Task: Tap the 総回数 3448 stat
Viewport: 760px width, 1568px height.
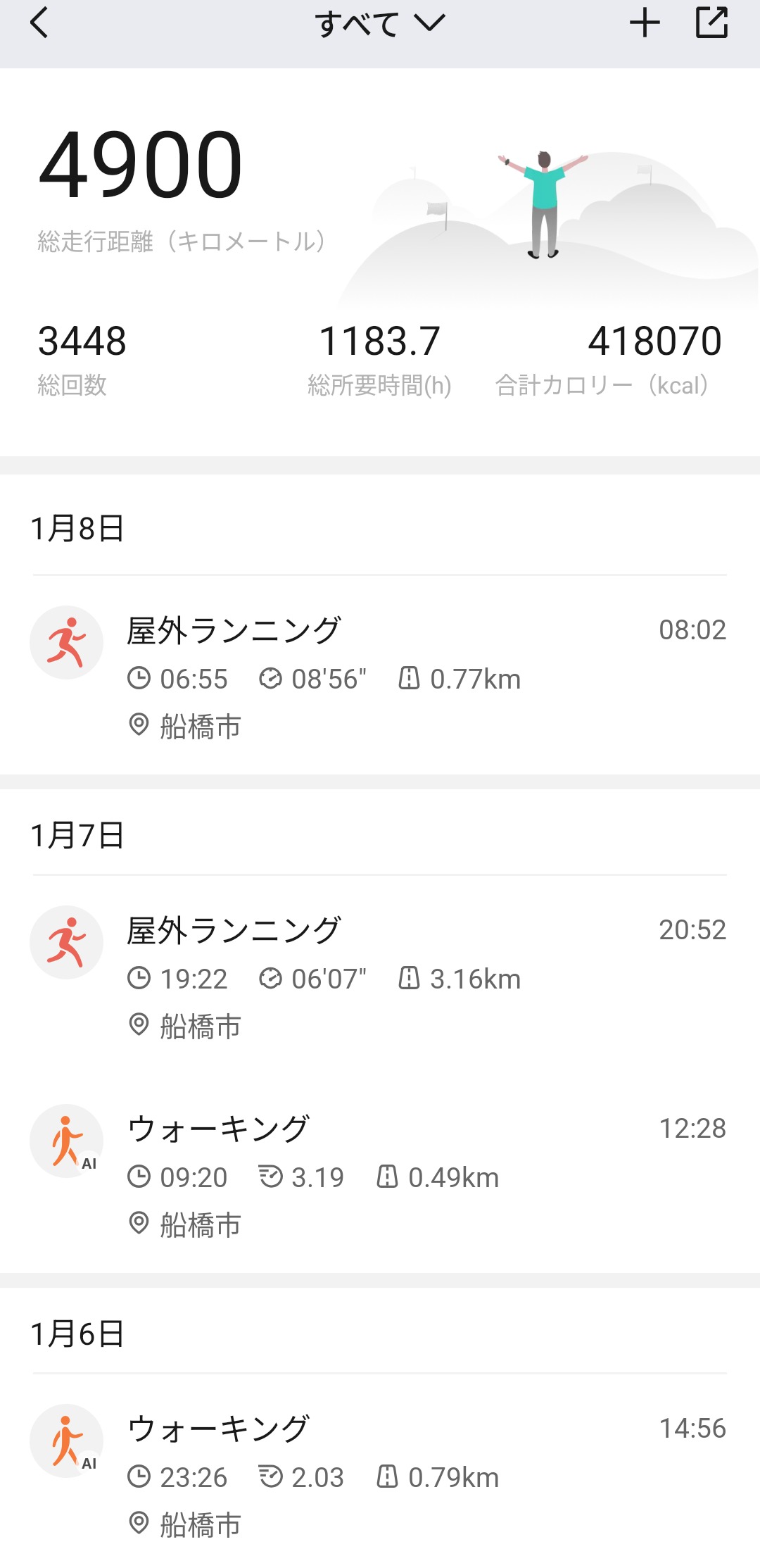Action: tap(82, 357)
